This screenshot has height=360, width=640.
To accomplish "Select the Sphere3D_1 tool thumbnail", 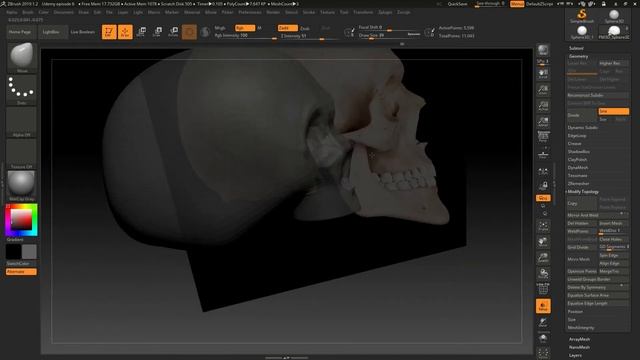I will (x=582, y=32).
